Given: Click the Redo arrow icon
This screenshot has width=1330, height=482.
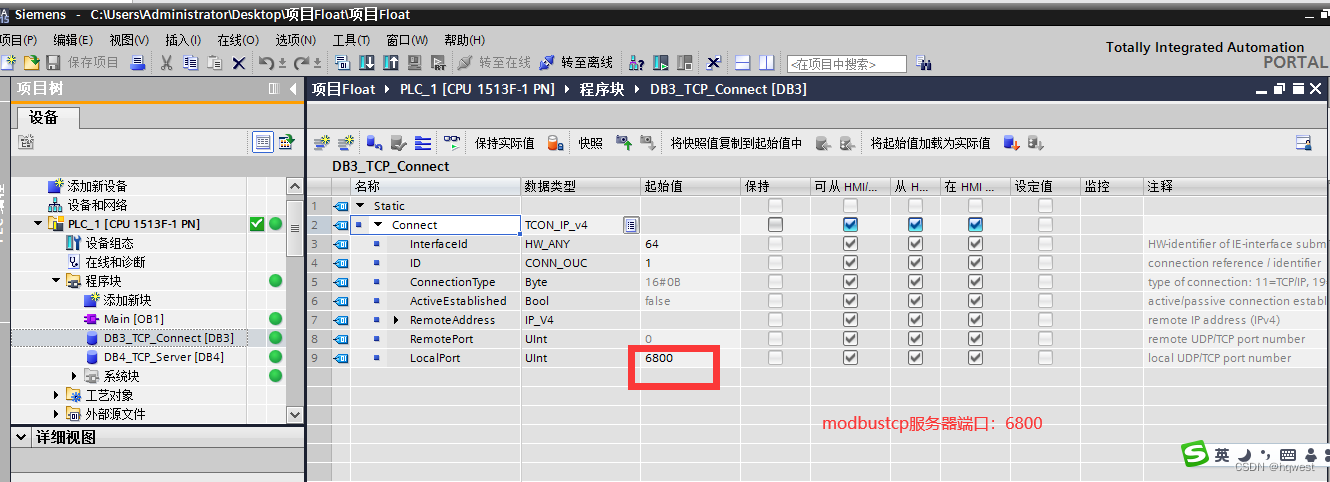Looking at the screenshot, I should point(301,63).
